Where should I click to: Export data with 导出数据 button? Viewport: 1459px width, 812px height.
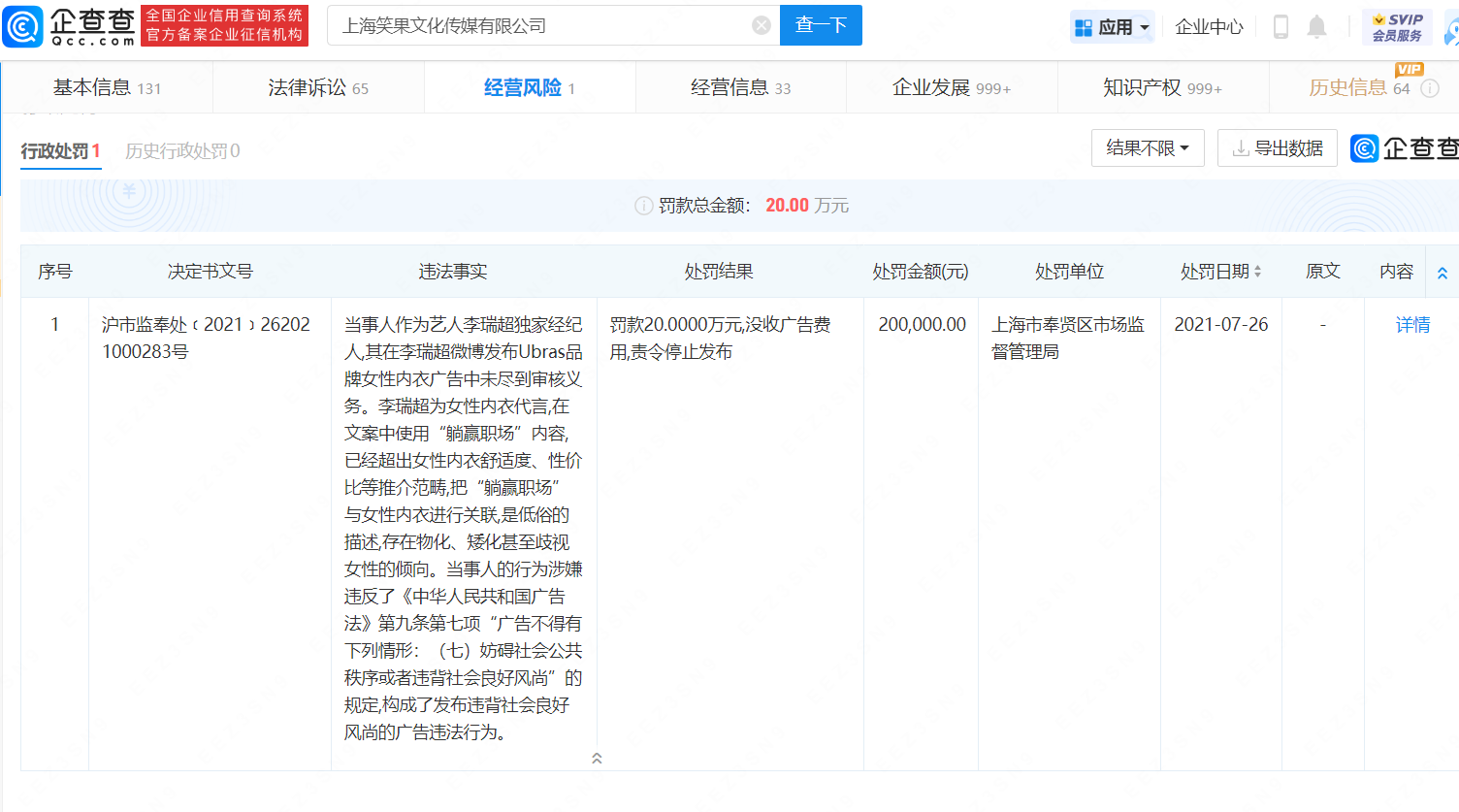tap(1278, 148)
